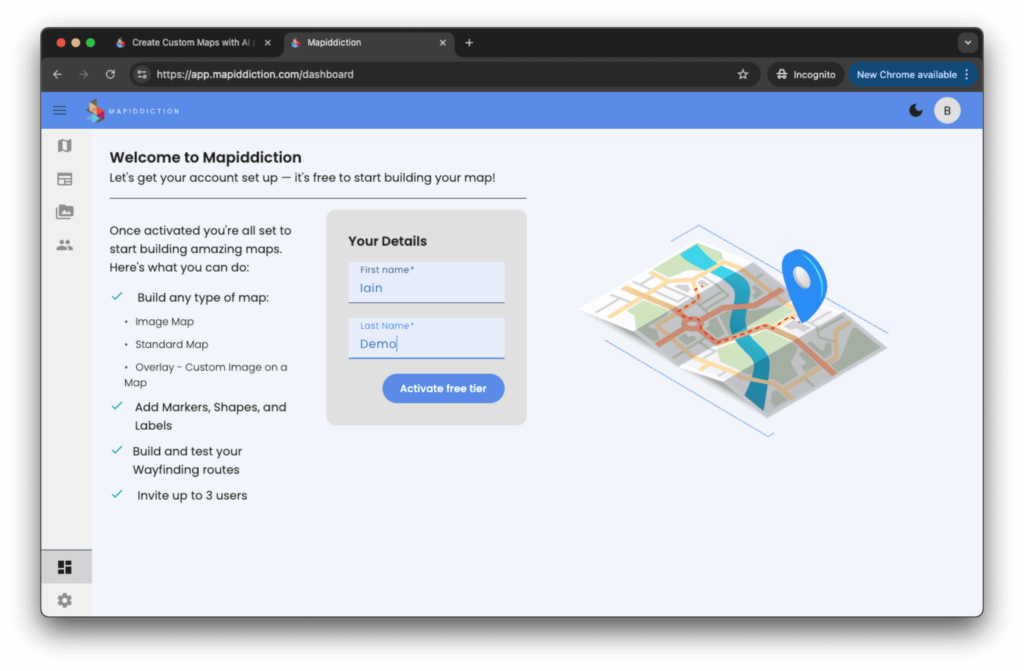Switch to Create Custom Maps tab
The height and width of the screenshot is (671, 1024).
[x=190, y=43]
